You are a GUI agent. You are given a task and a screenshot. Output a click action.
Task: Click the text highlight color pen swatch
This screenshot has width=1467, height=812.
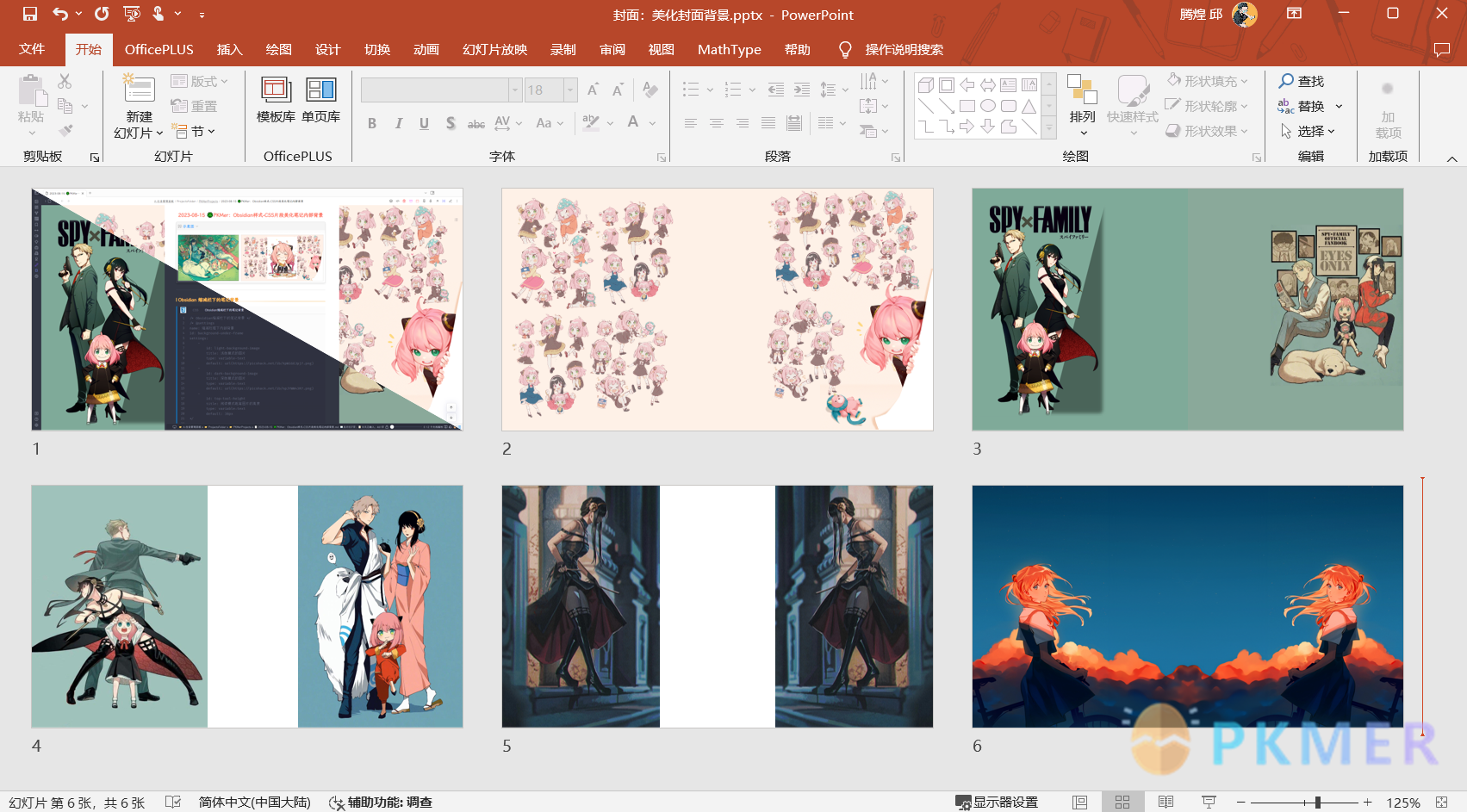[x=590, y=123]
